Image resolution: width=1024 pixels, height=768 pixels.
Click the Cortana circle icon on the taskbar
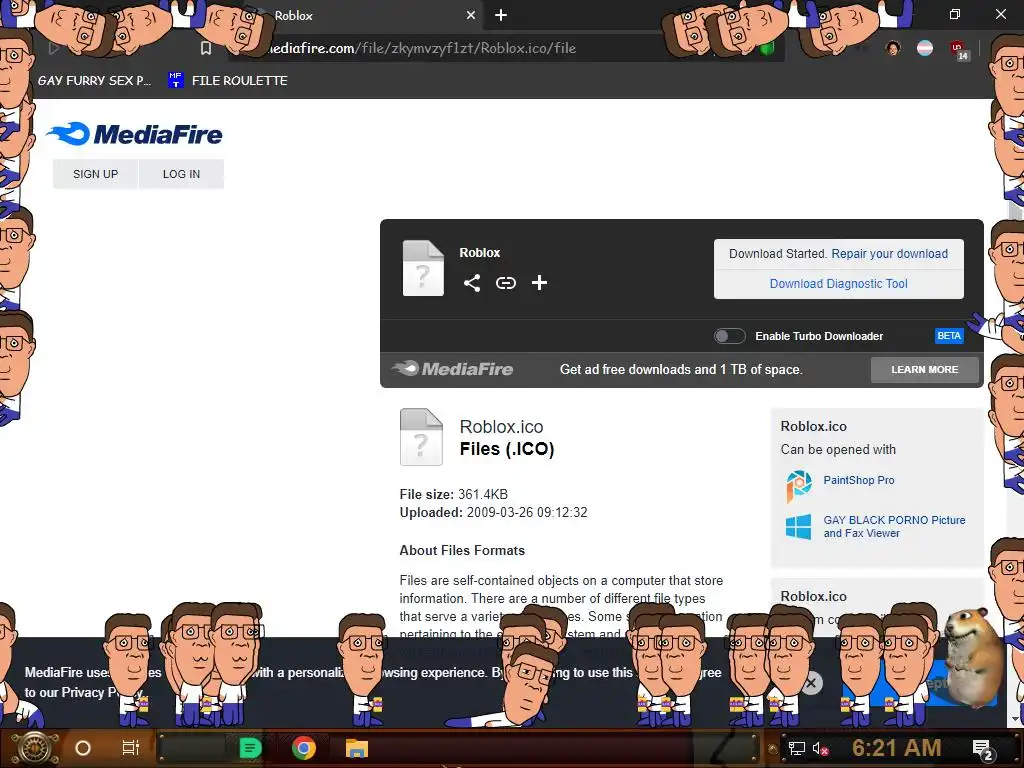pos(83,748)
